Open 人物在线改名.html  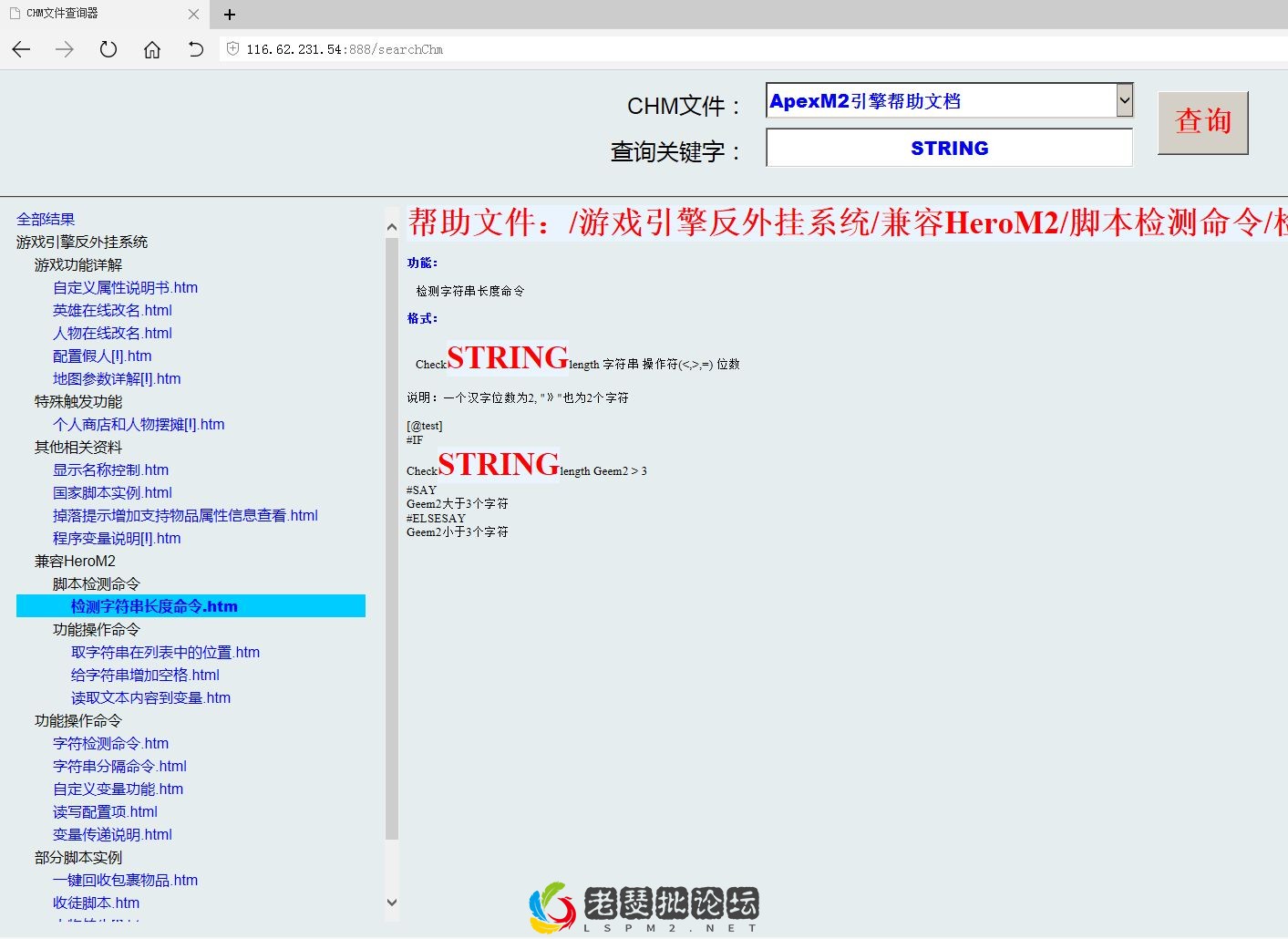point(112,333)
